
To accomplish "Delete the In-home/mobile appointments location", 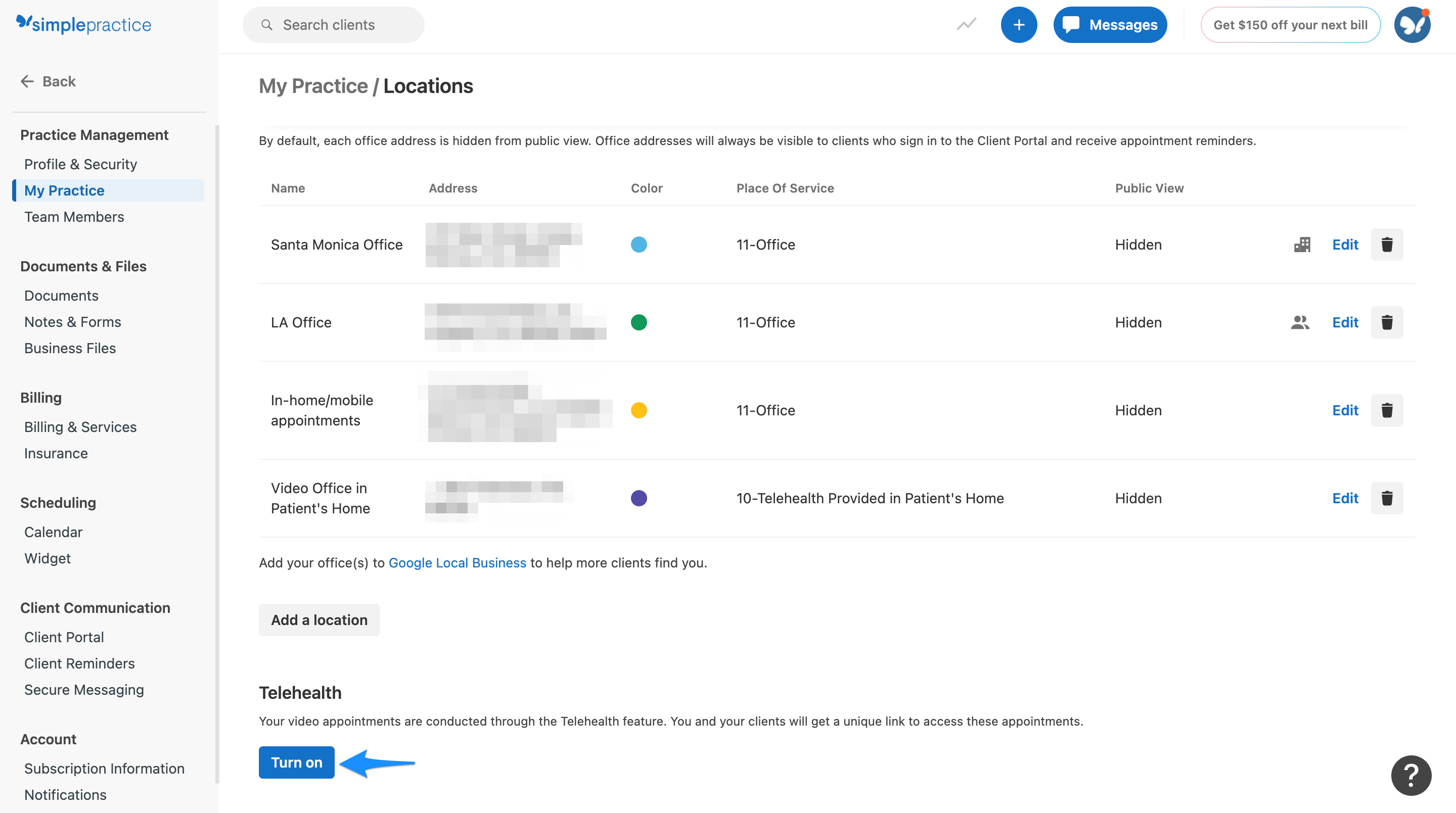I will (x=1387, y=410).
